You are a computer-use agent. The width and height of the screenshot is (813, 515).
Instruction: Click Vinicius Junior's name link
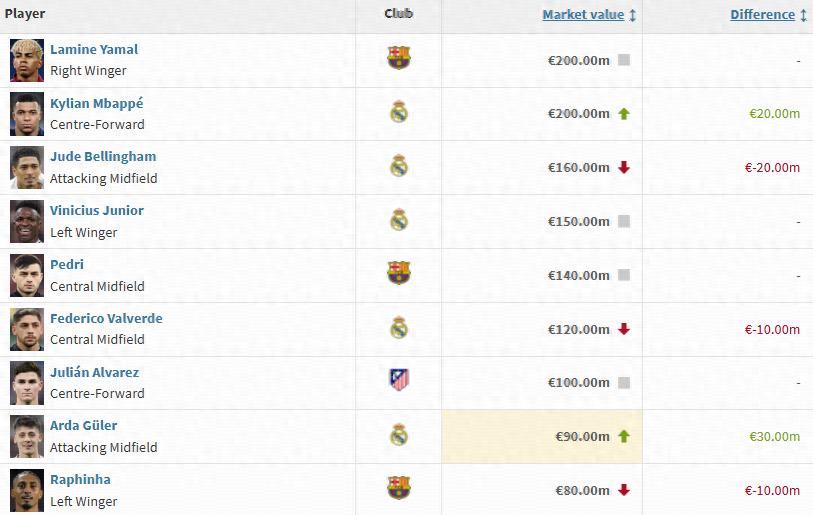pos(97,210)
